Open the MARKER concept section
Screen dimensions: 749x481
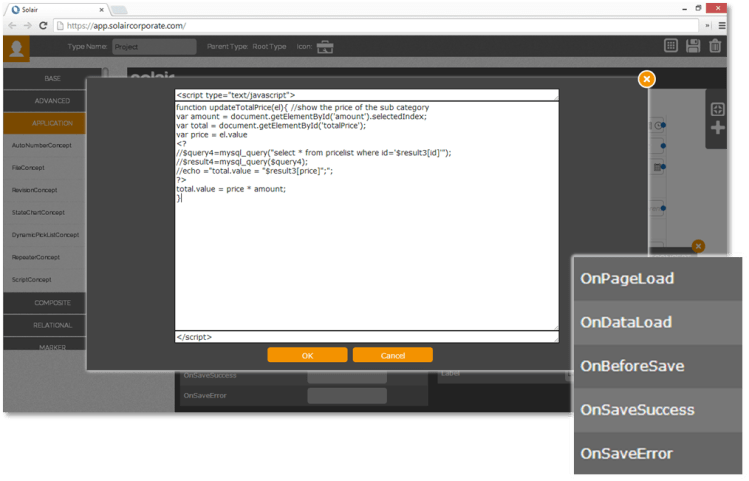pos(45,345)
